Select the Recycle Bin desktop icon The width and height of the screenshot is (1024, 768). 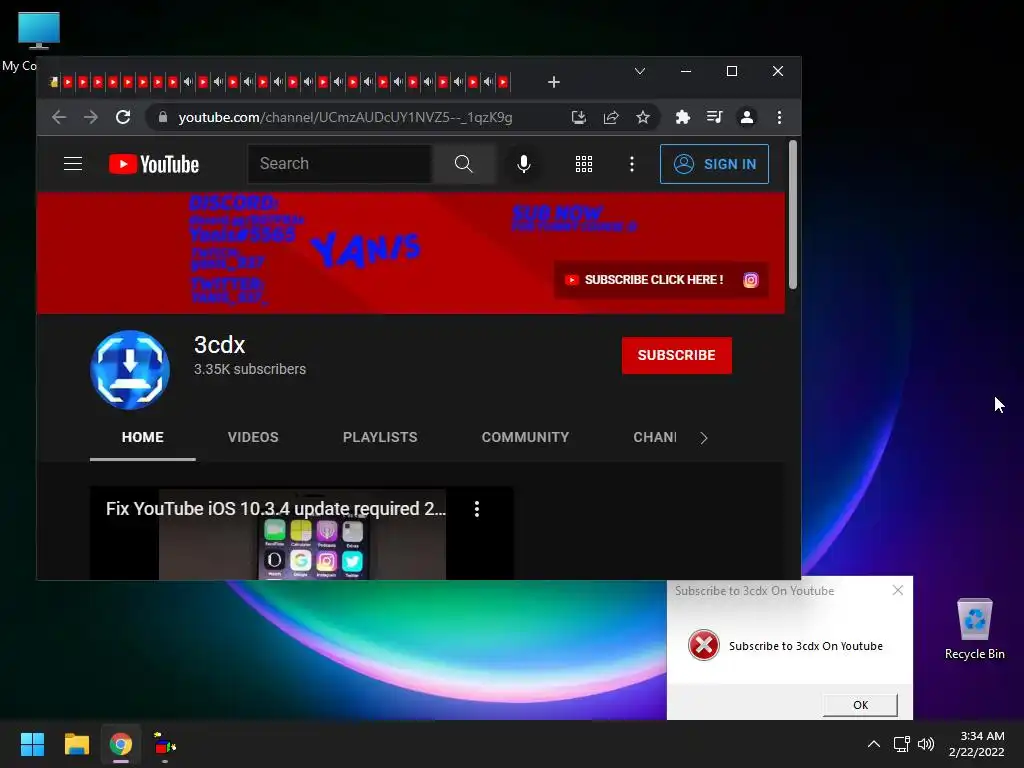974,629
